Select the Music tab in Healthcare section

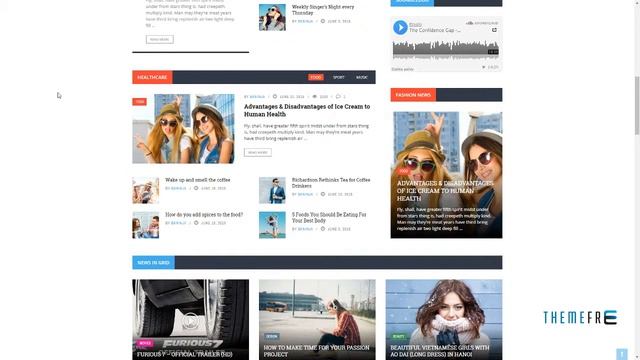pyautogui.click(x=362, y=77)
